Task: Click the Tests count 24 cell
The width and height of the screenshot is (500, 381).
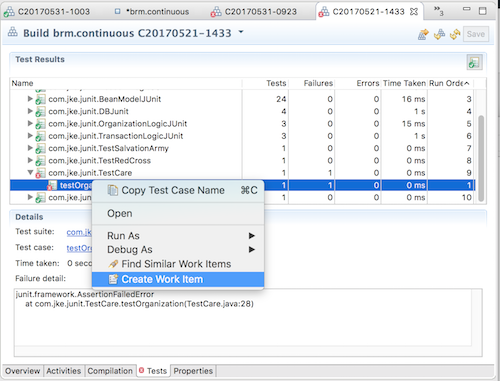Action: click(x=281, y=99)
